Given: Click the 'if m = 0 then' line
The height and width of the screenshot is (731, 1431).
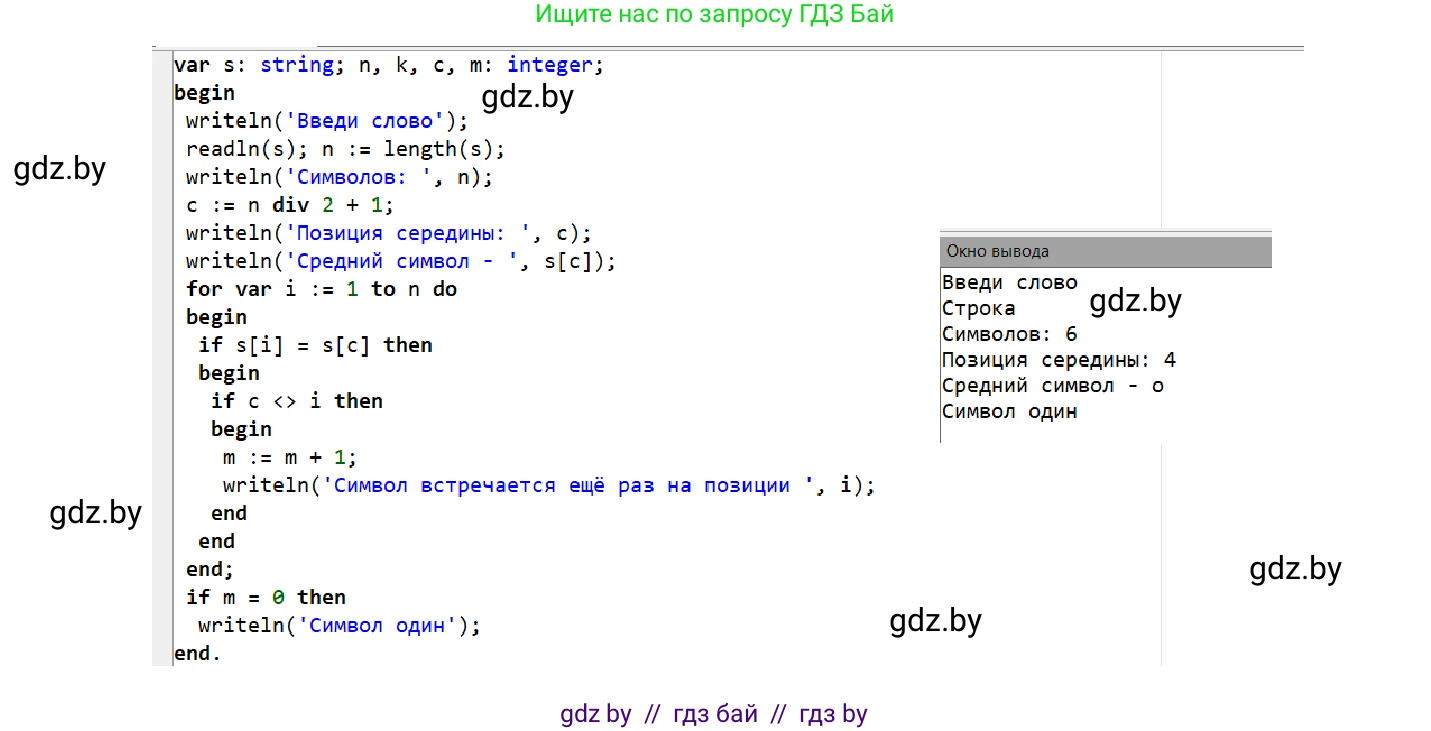Looking at the screenshot, I should click(x=266, y=597).
